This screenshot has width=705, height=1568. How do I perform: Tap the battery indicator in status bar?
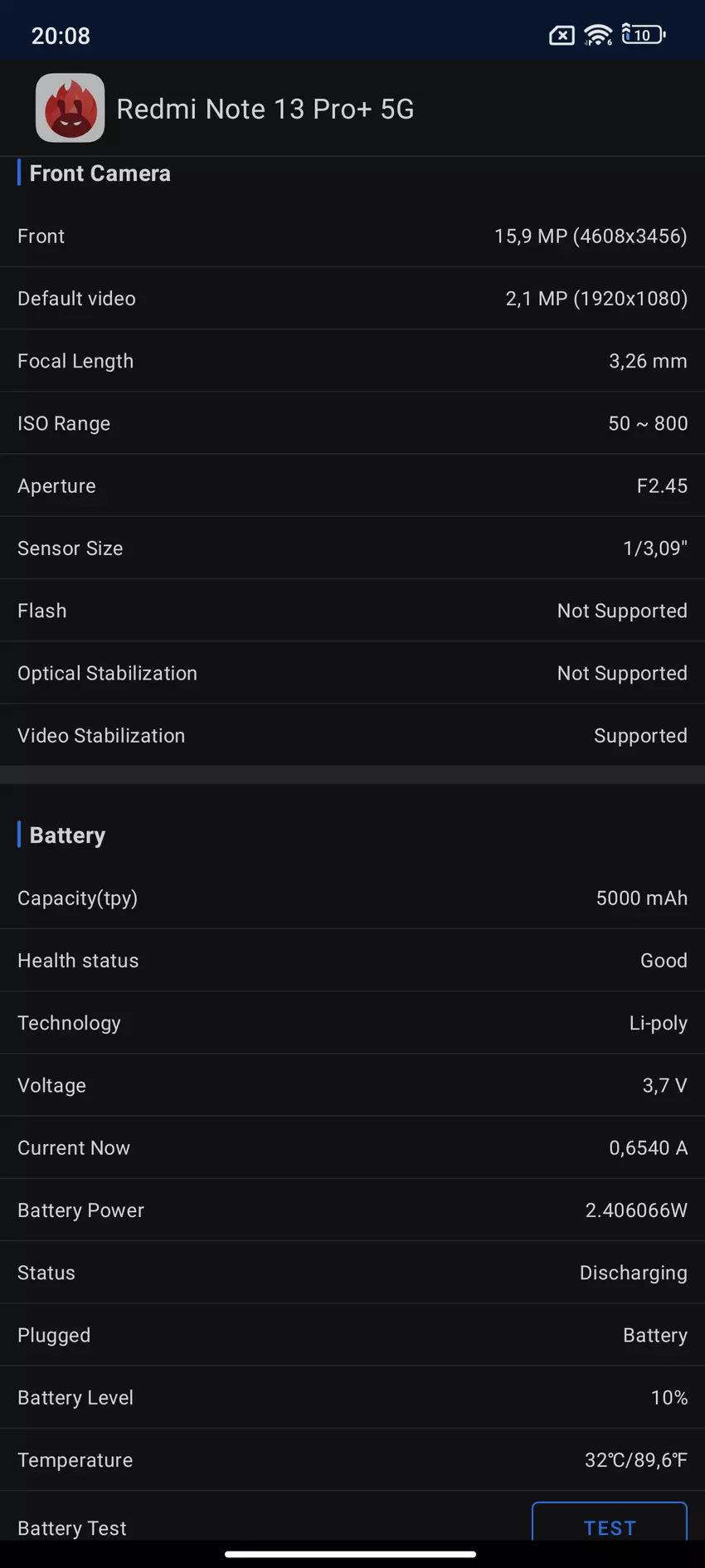643,35
